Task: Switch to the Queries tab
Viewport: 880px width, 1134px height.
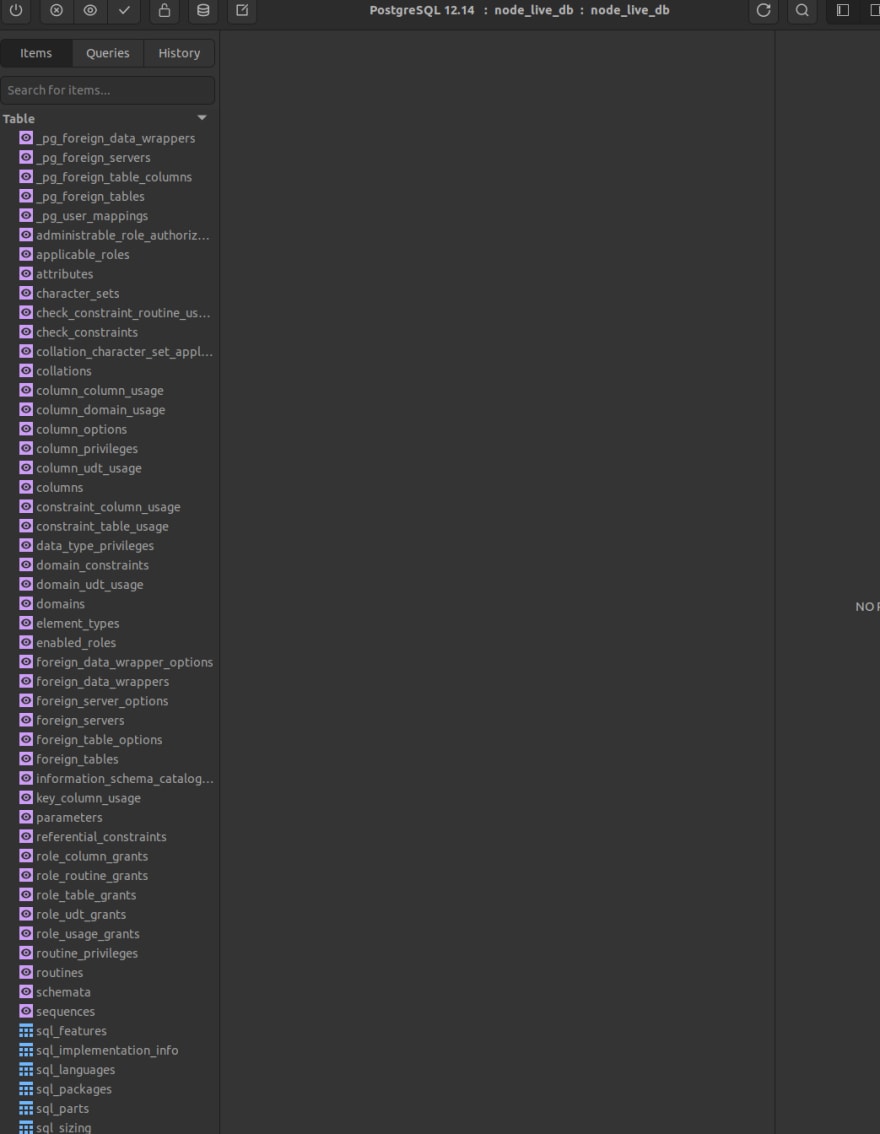Action: point(108,53)
